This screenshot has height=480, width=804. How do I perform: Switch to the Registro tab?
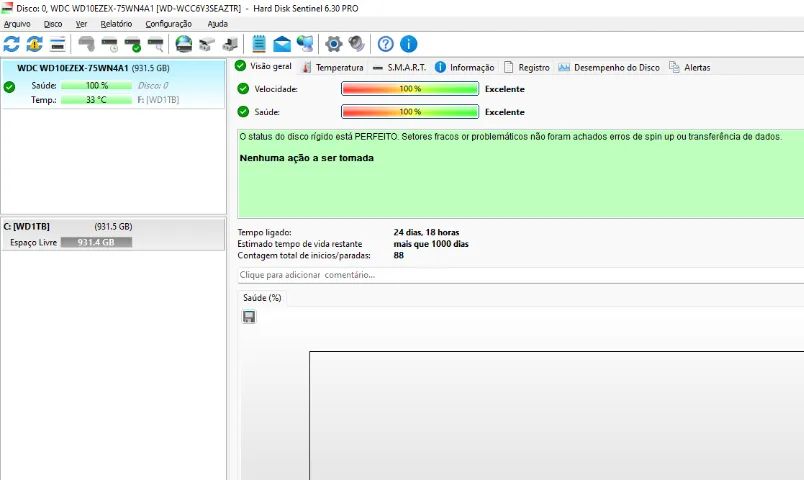coord(527,68)
